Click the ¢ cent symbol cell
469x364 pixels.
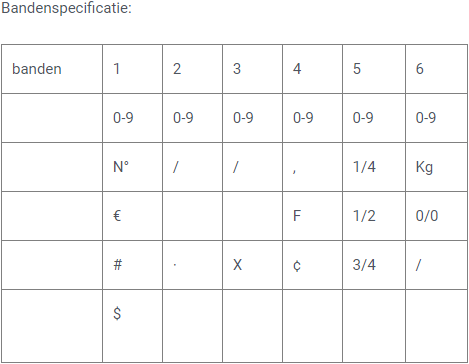312,265
